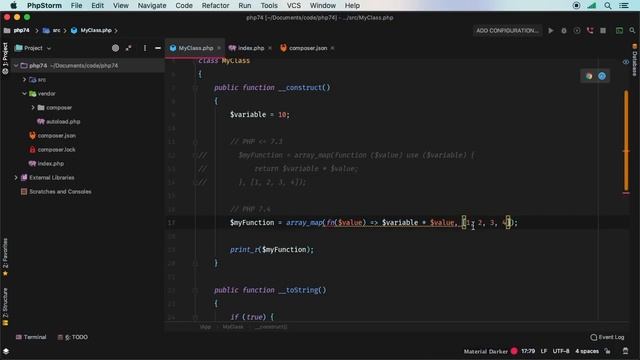Open the Project panel options menu
This screenshot has height=360, width=640.
click(145, 48)
